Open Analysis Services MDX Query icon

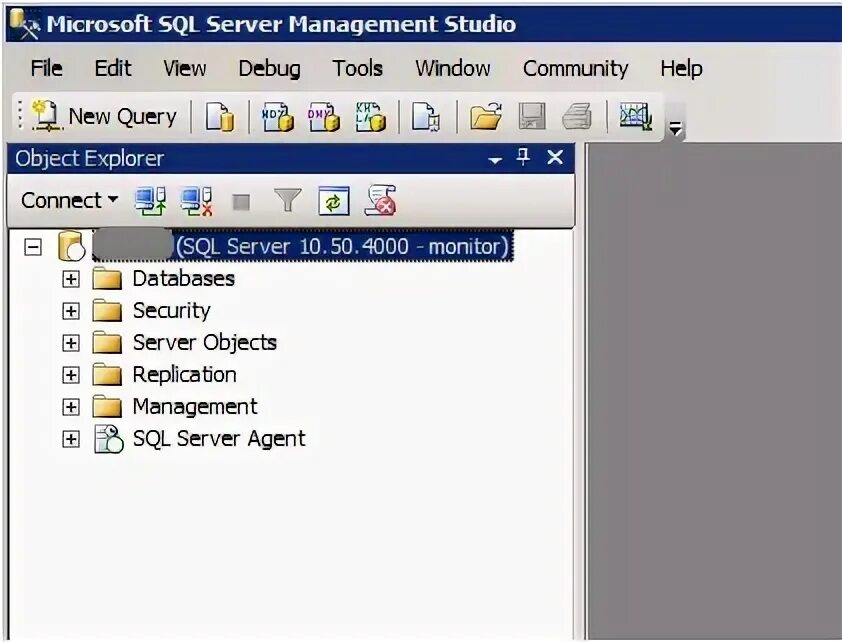pyautogui.click(x=278, y=116)
